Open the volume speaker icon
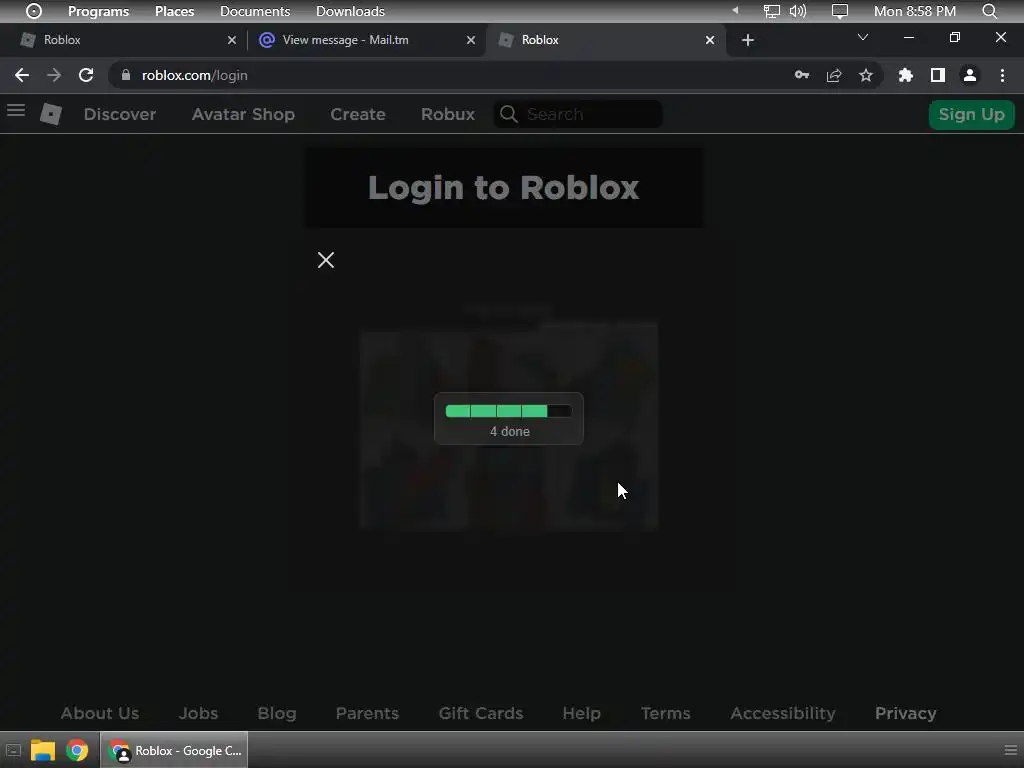The height and width of the screenshot is (768, 1024). click(797, 11)
